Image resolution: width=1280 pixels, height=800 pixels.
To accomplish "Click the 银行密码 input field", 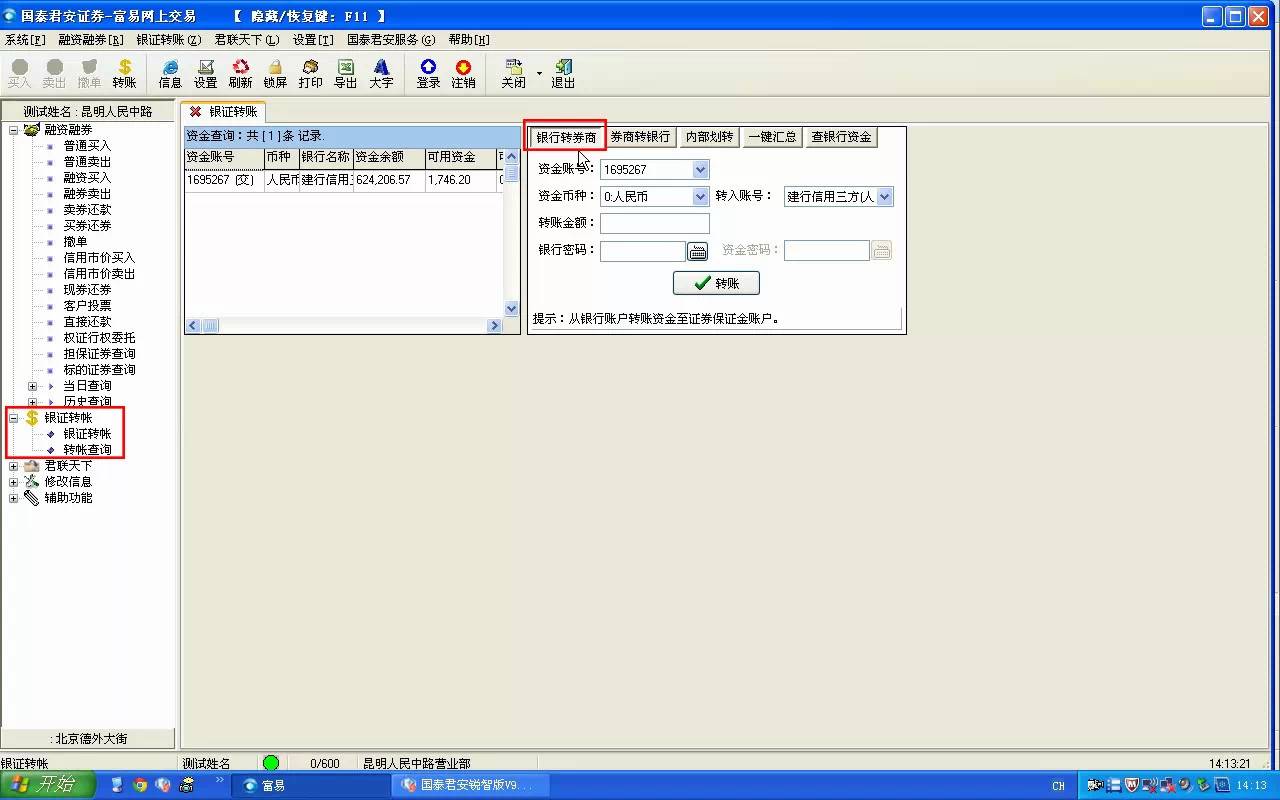I will tap(643, 251).
